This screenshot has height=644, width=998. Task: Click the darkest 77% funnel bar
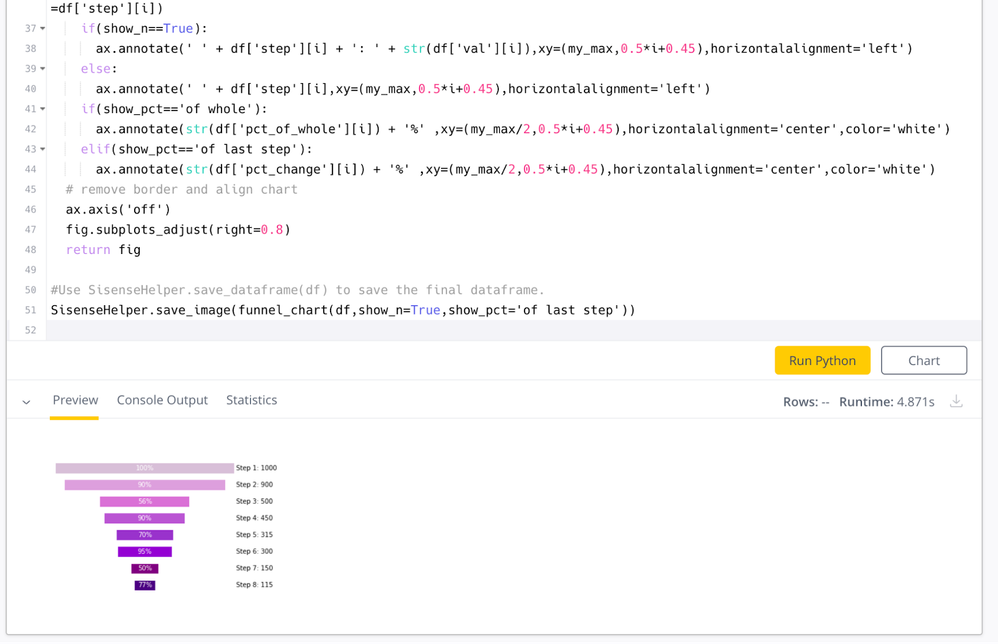(145, 585)
